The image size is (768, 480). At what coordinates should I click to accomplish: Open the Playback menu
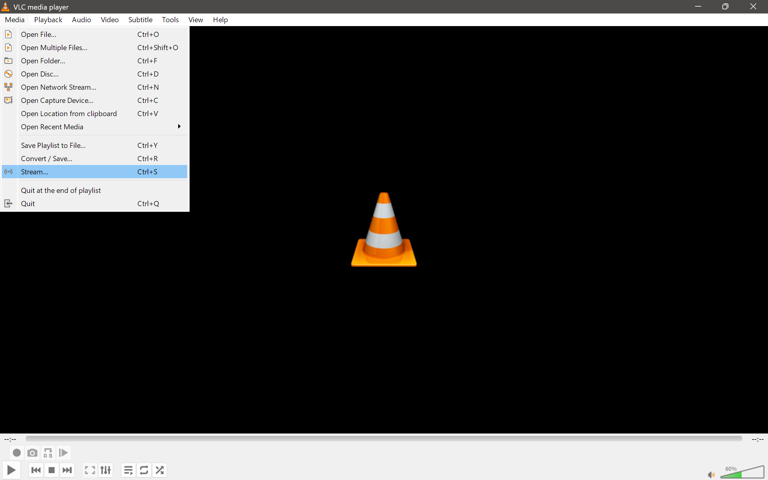point(48,20)
